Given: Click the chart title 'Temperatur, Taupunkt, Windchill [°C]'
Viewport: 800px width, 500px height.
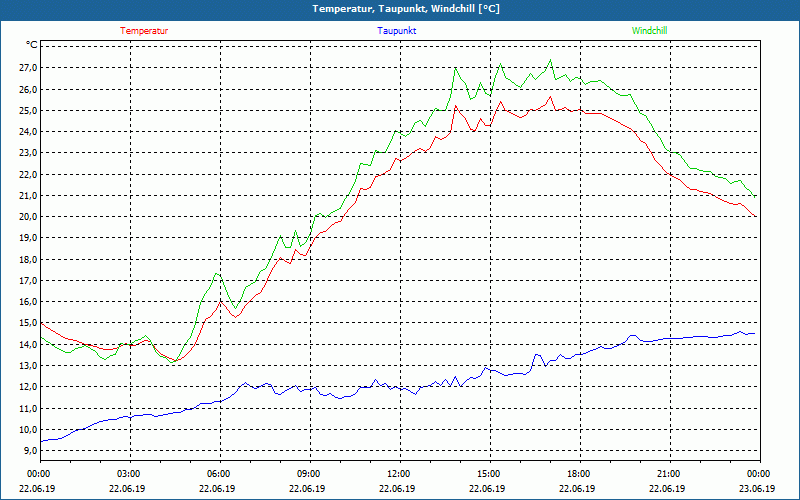Looking at the screenshot, I should tap(406, 9).
